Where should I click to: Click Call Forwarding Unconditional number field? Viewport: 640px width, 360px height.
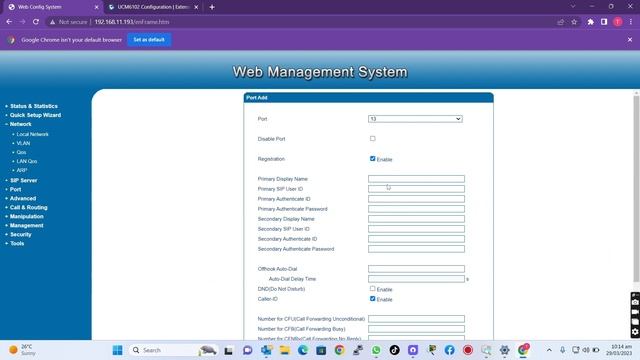(416, 319)
